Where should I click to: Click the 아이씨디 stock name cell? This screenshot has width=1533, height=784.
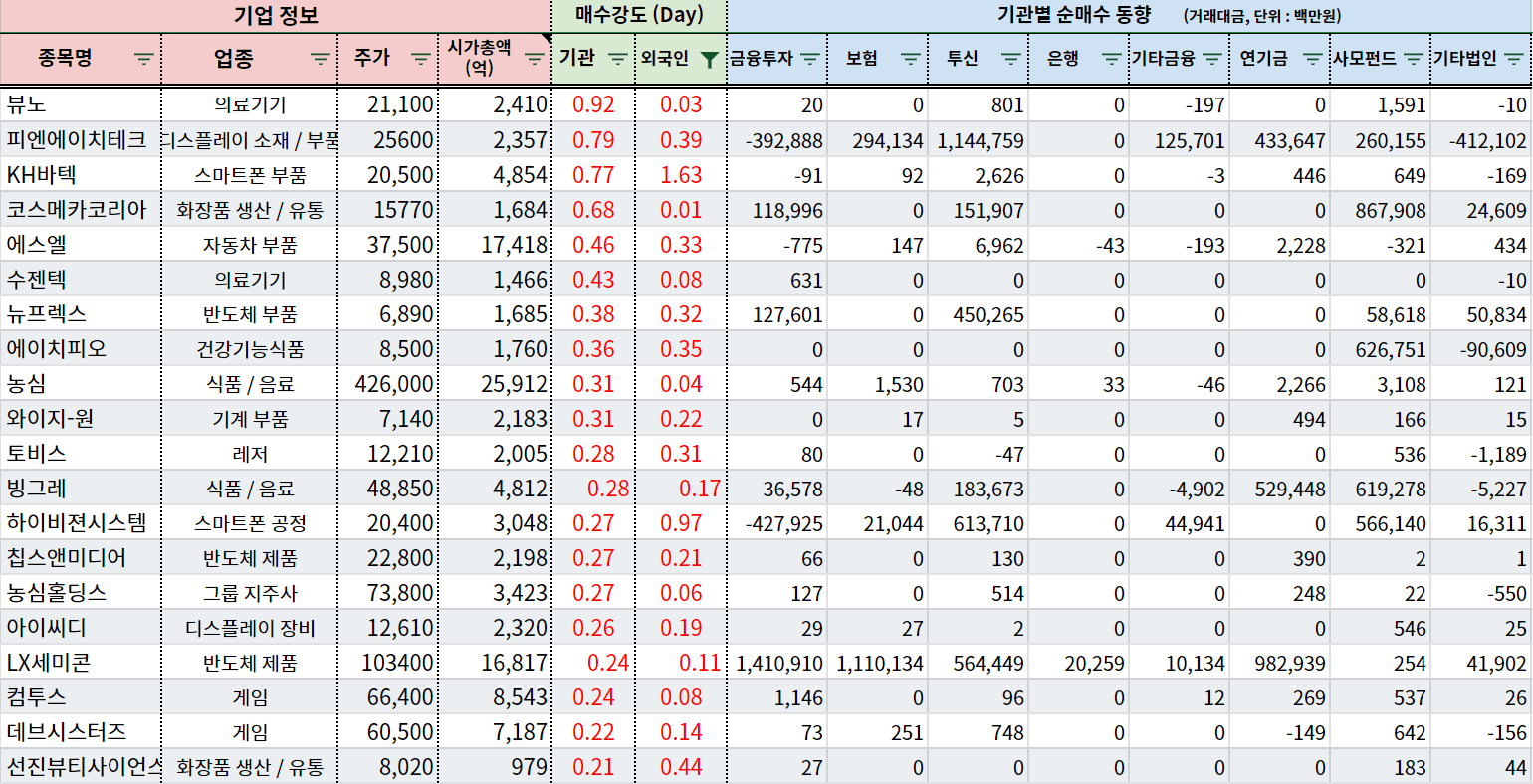81,627
